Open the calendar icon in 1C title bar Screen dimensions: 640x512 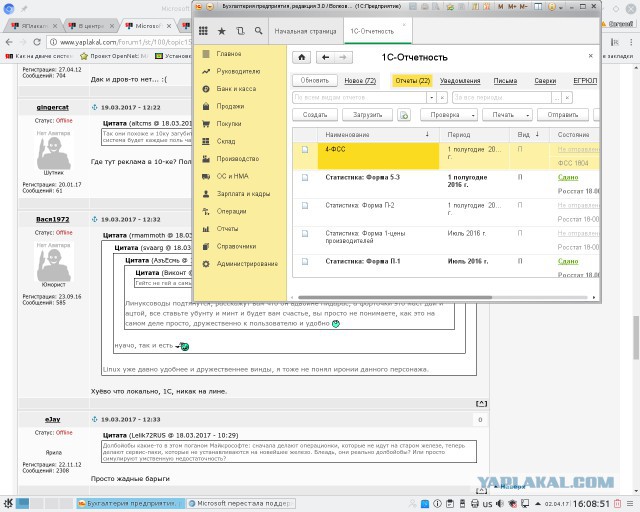point(487,7)
